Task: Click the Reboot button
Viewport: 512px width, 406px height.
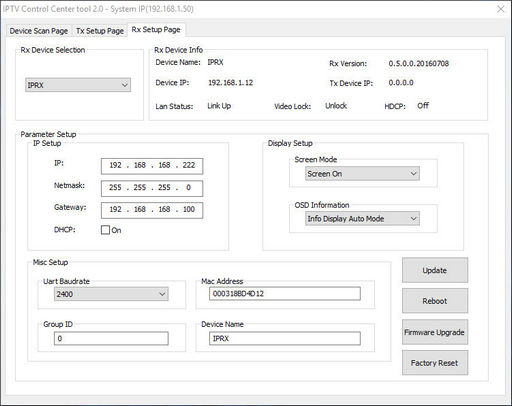Action: coord(435,301)
